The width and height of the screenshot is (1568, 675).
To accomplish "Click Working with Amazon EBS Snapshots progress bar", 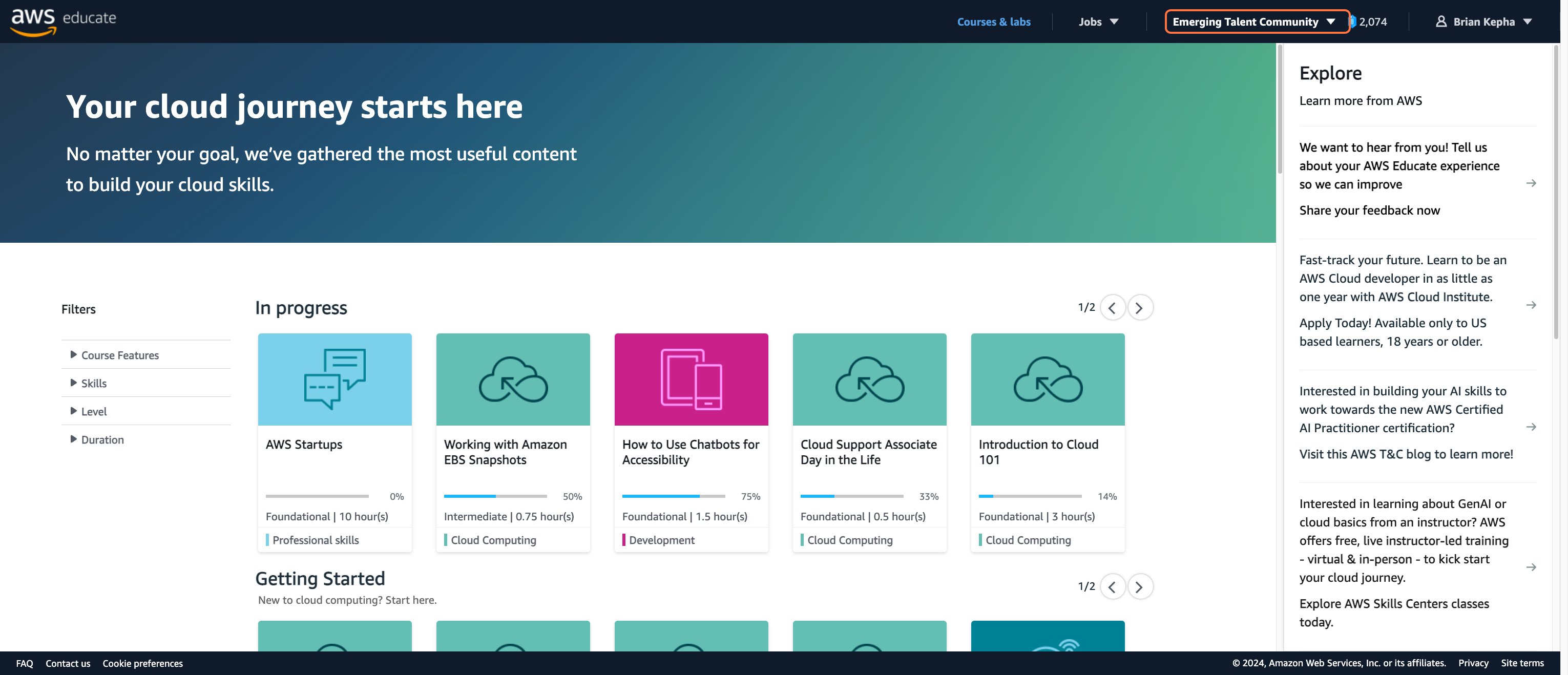I will [x=495, y=496].
